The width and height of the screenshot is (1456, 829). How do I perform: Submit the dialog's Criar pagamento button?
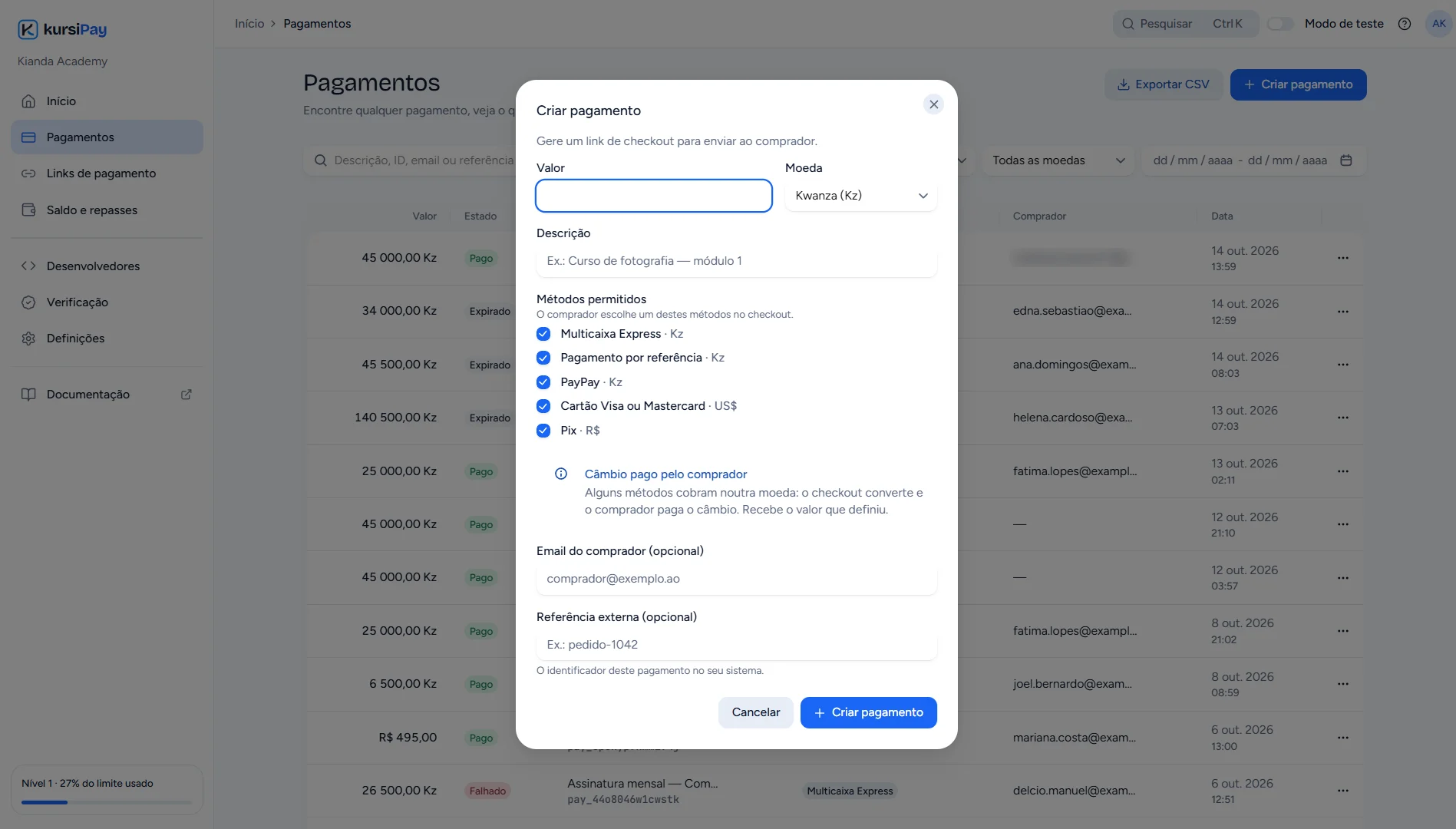coord(868,712)
